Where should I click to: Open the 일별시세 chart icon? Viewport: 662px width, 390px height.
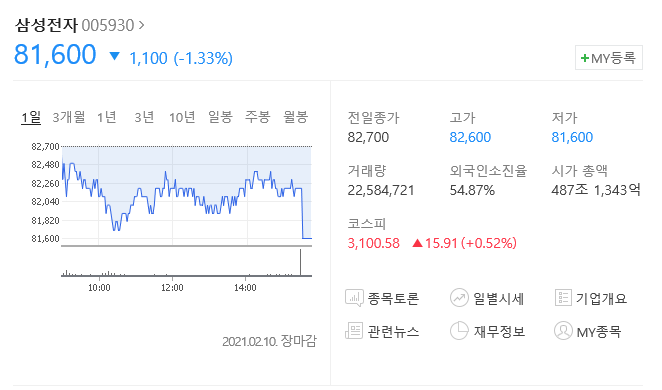click(x=459, y=298)
